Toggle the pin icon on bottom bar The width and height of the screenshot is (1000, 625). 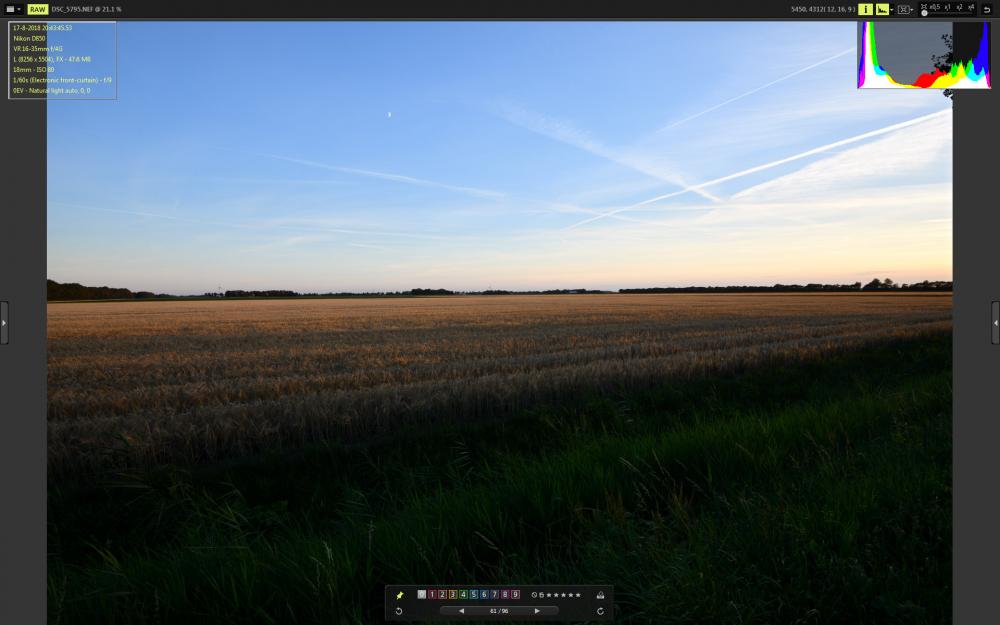tap(400, 595)
